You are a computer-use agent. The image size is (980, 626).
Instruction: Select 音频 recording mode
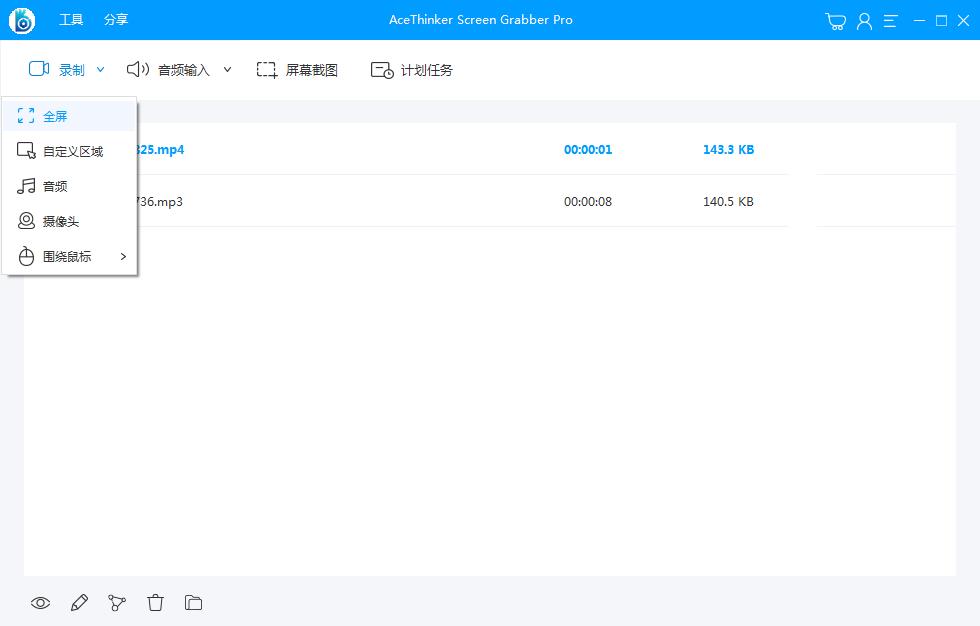[x=55, y=187]
